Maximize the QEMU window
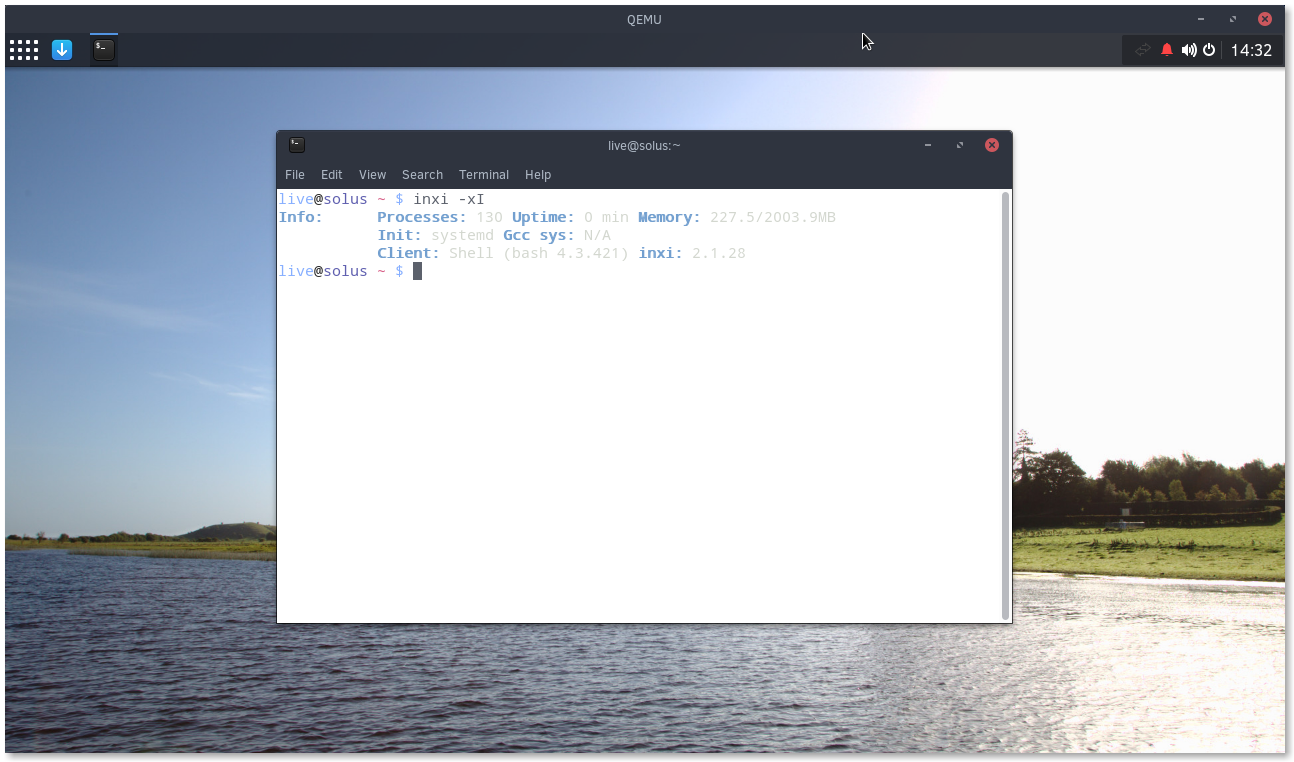This screenshot has width=1294, height=762. pos(1233,19)
